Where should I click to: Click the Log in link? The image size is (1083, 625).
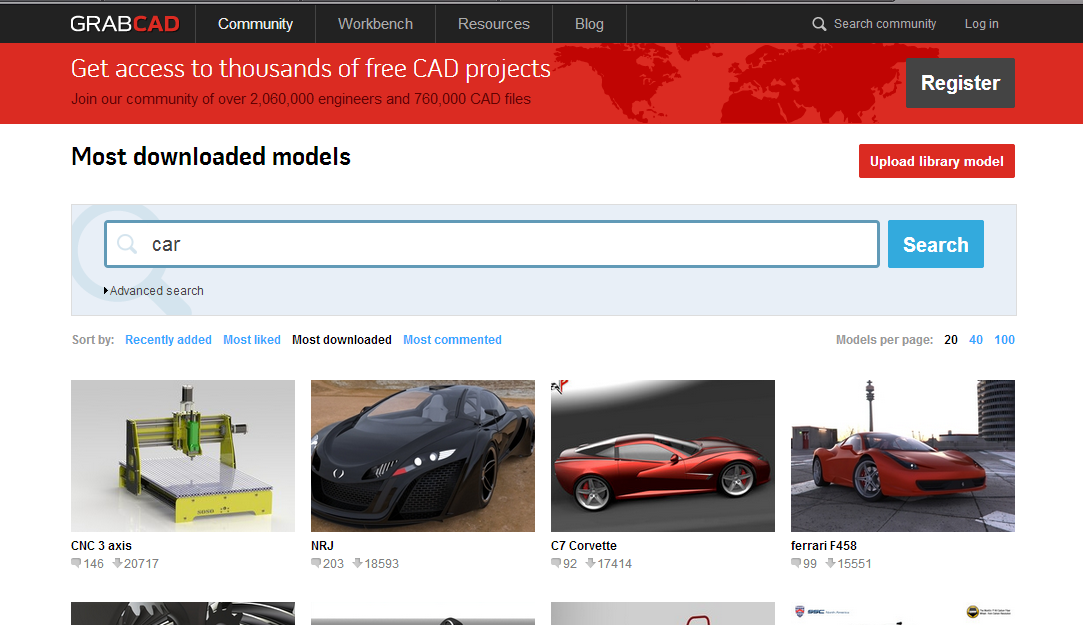(x=981, y=23)
